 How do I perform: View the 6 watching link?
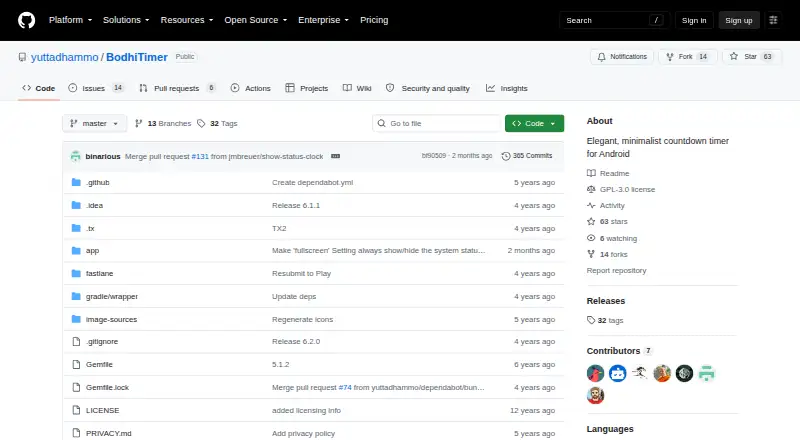(x=612, y=238)
